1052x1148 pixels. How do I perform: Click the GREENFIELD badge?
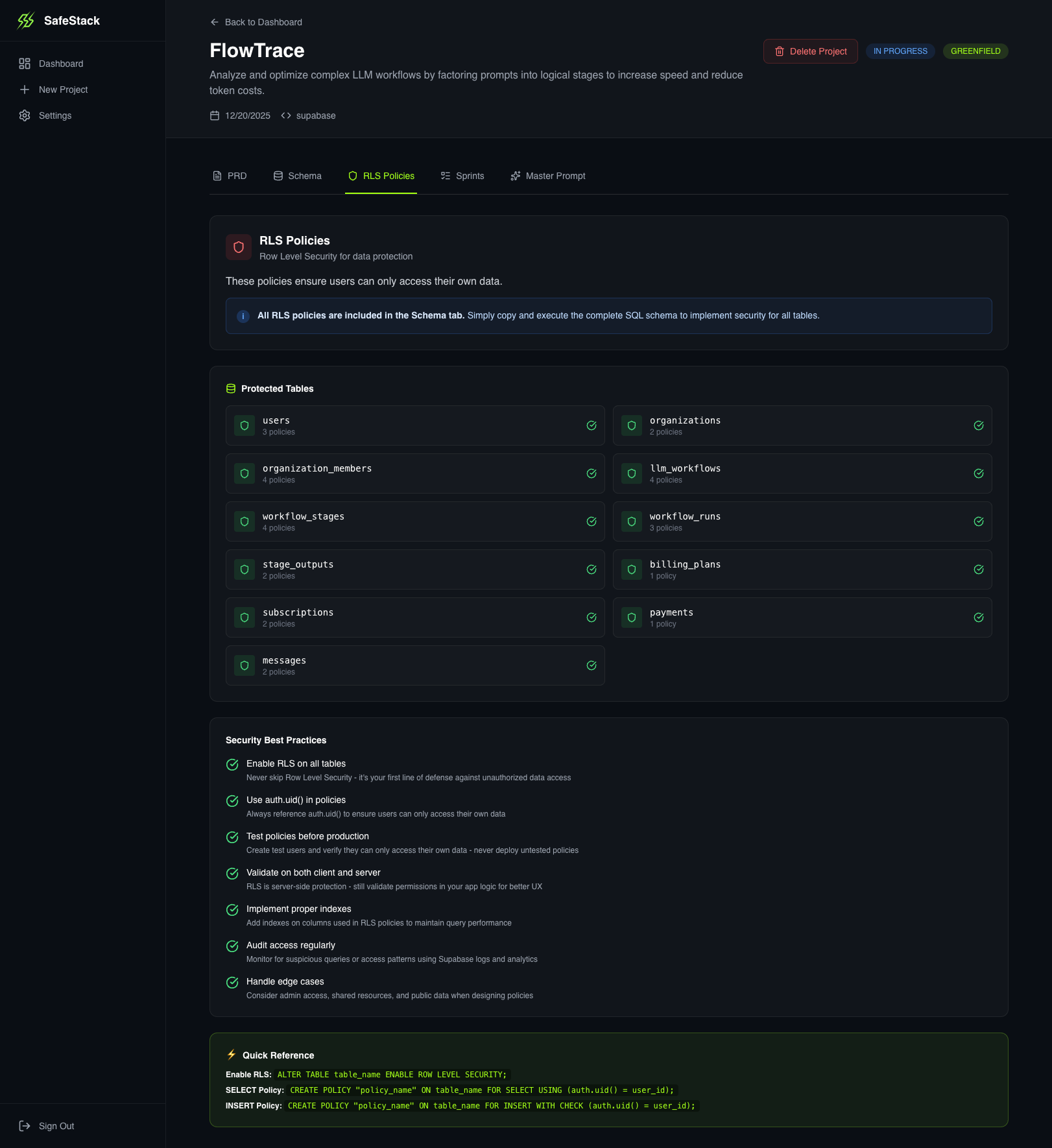coord(975,51)
